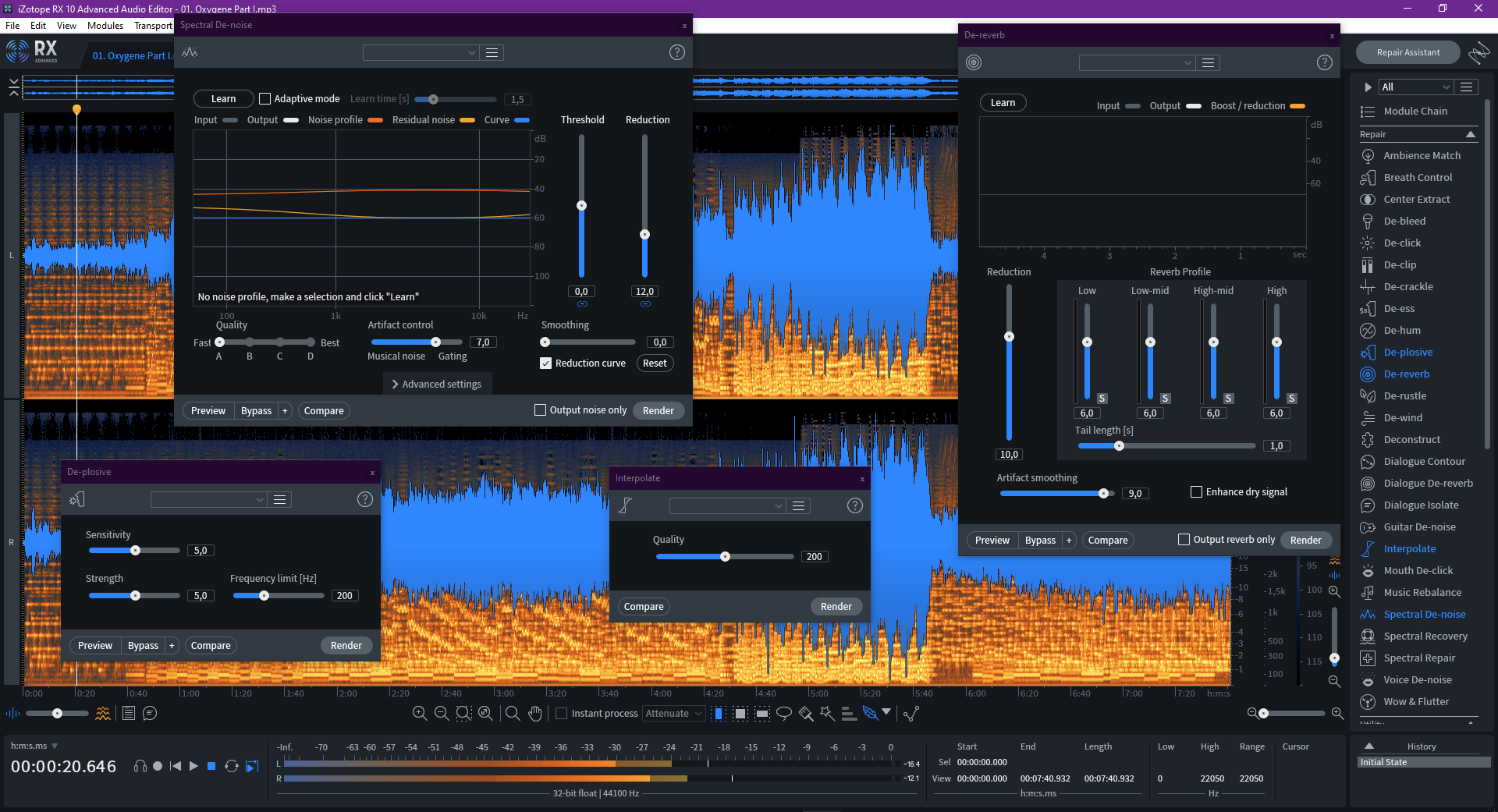The height and width of the screenshot is (812, 1498).
Task: Open the De-click module
Action: tap(1402, 243)
